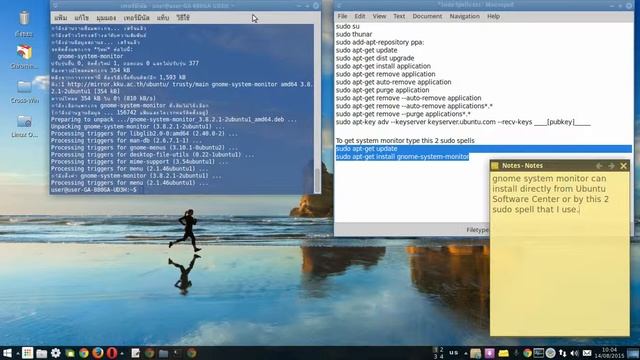The width and height of the screenshot is (640, 360).
Task: Click the Filetype label in Mousepad status bar
Action: (477, 230)
